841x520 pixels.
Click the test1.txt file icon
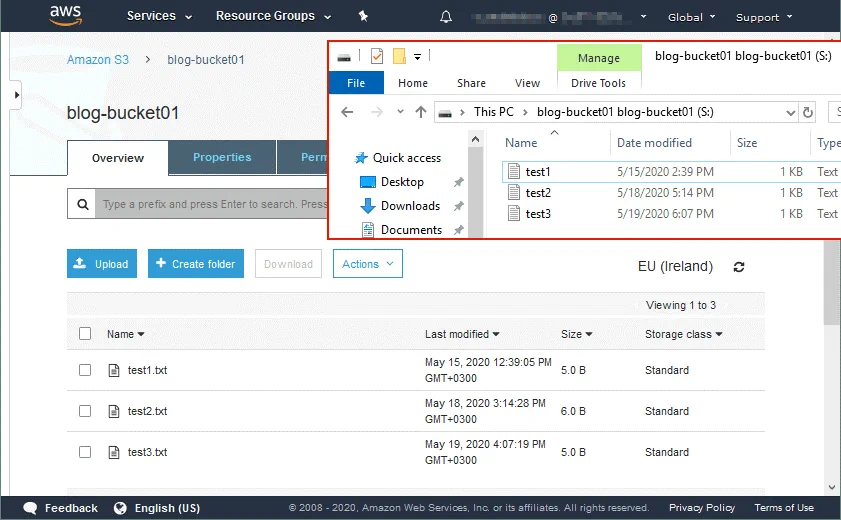[113, 370]
